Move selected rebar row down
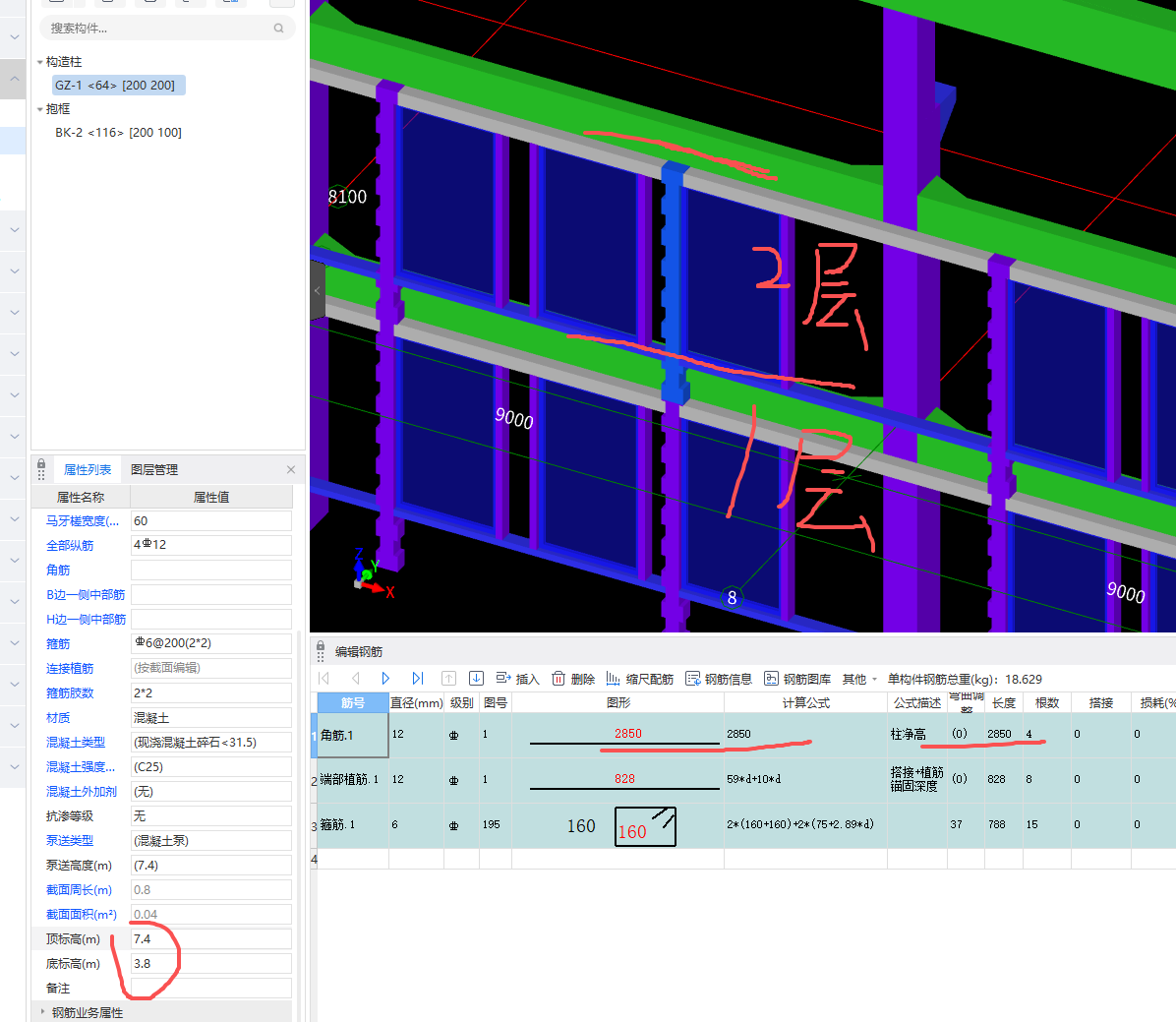 click(476, 679)
